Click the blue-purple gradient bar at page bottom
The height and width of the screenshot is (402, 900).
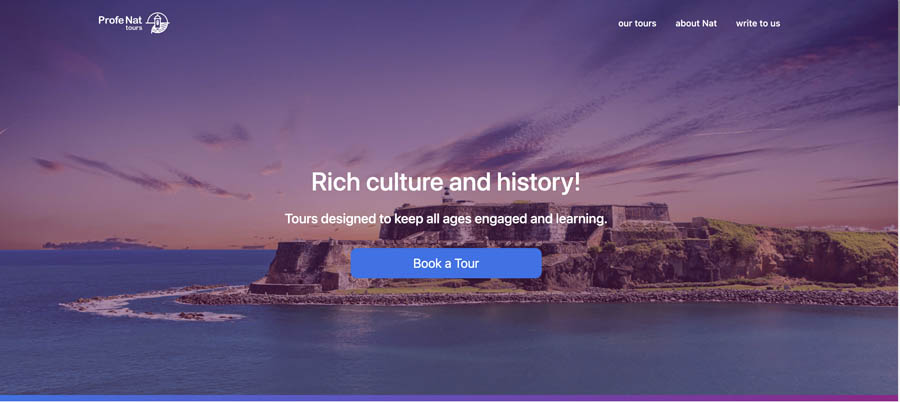450,399
